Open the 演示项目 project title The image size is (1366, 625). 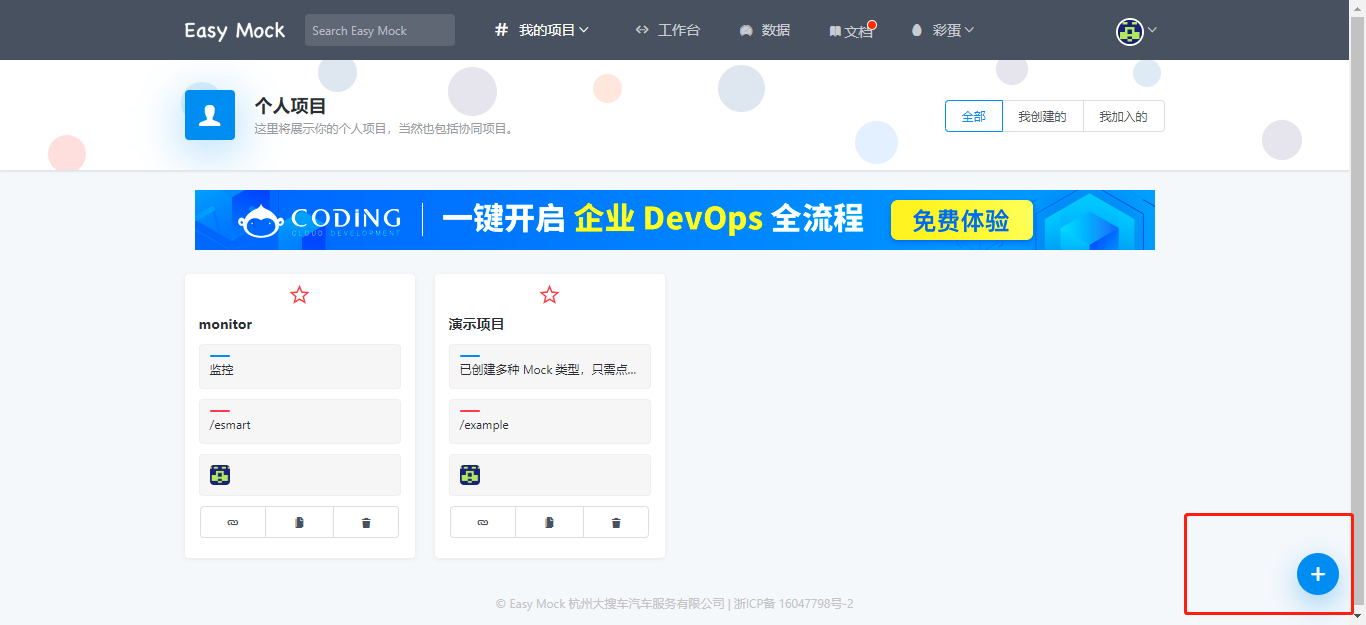(477, 324)
